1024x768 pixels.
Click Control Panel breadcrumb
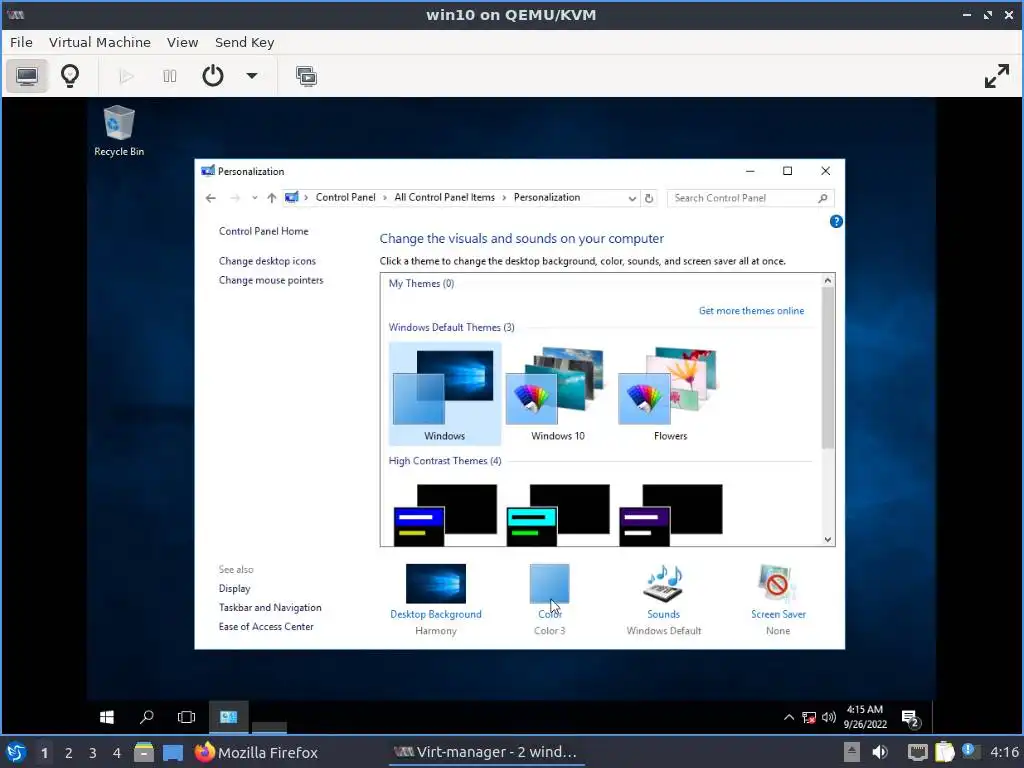click(x=345, y=197)
